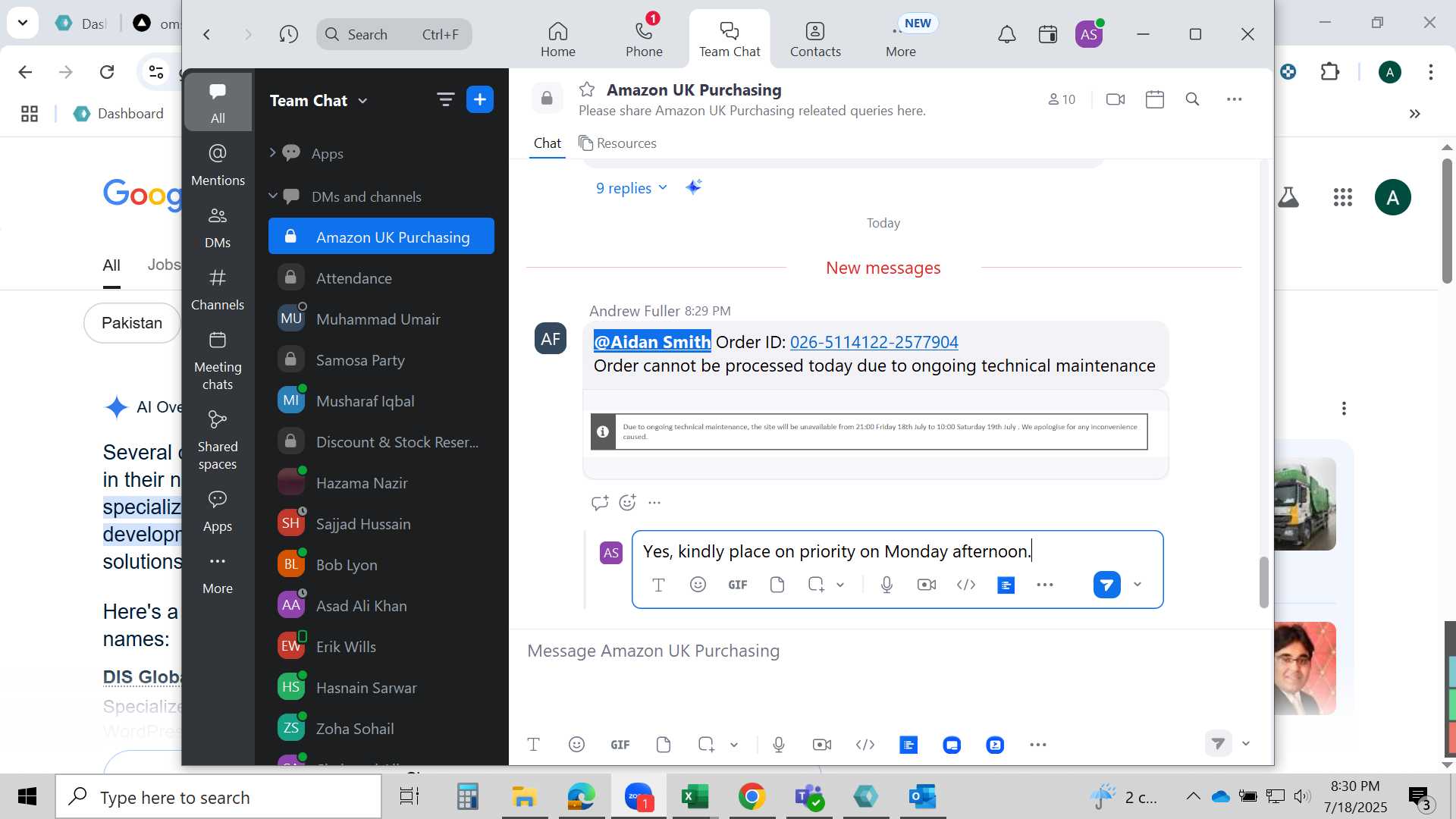Screen dimensions: 1456x819
Task: Insert a code snippet in reply box
Action: 965,585
